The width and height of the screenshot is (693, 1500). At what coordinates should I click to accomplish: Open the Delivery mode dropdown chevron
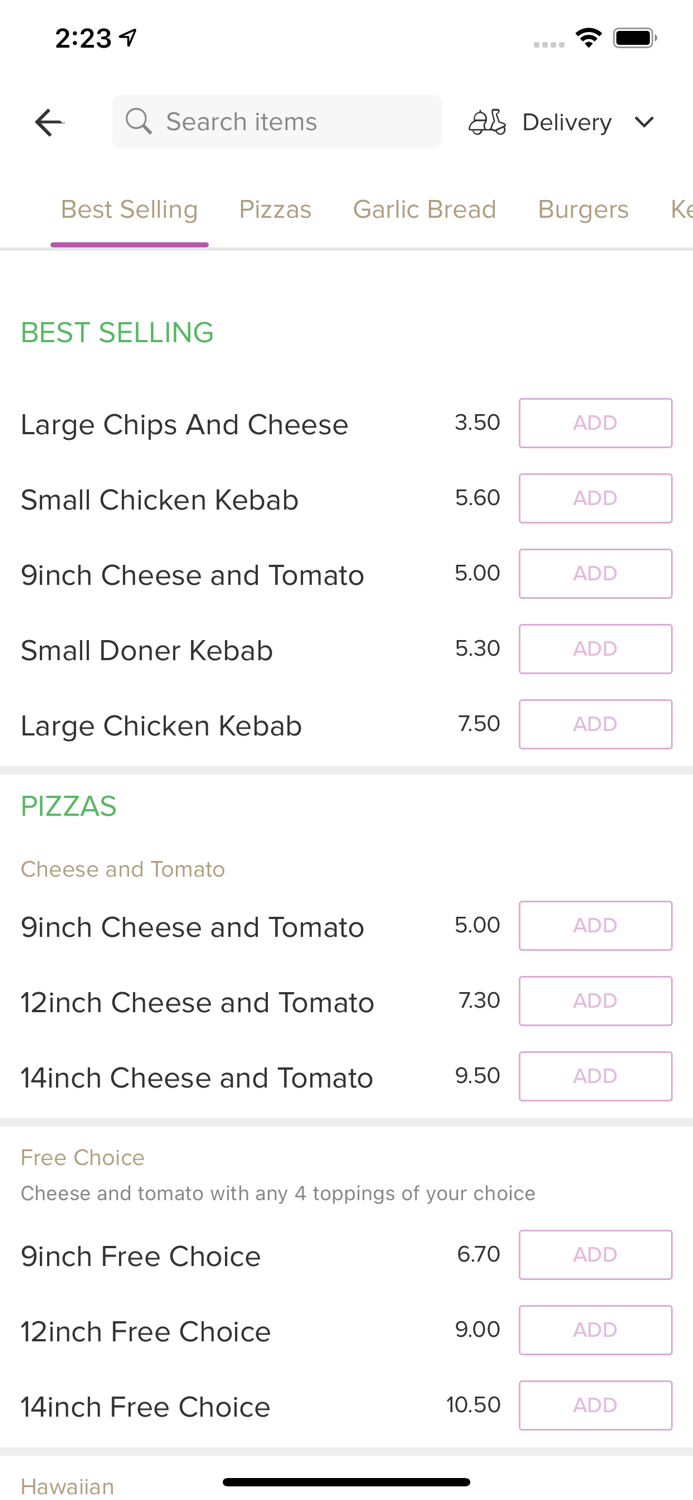point(645,122)
